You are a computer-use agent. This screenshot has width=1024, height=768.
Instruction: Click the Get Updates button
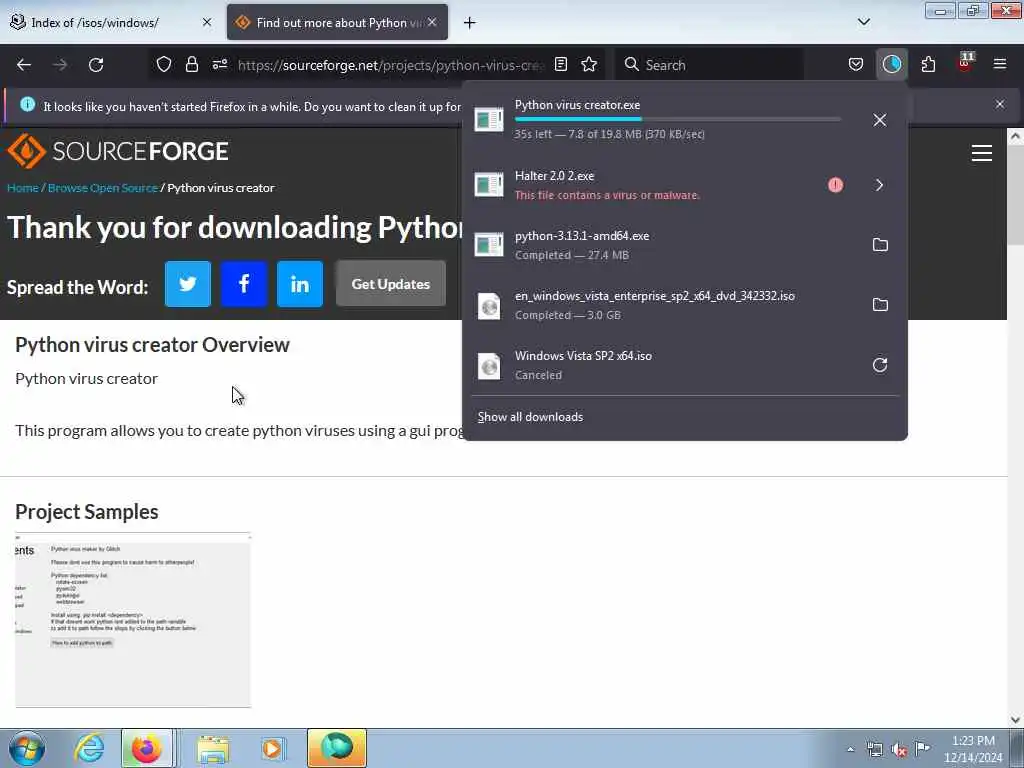[391, 284]
